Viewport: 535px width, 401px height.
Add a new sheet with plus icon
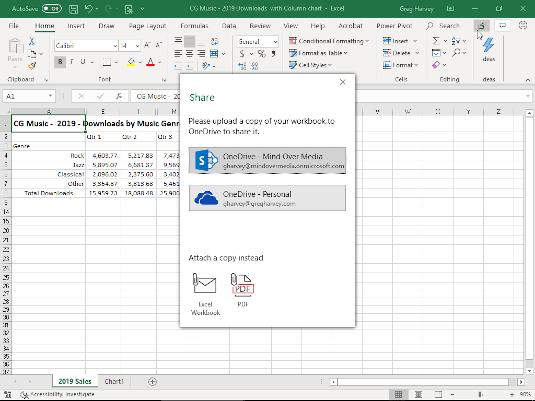153,382
